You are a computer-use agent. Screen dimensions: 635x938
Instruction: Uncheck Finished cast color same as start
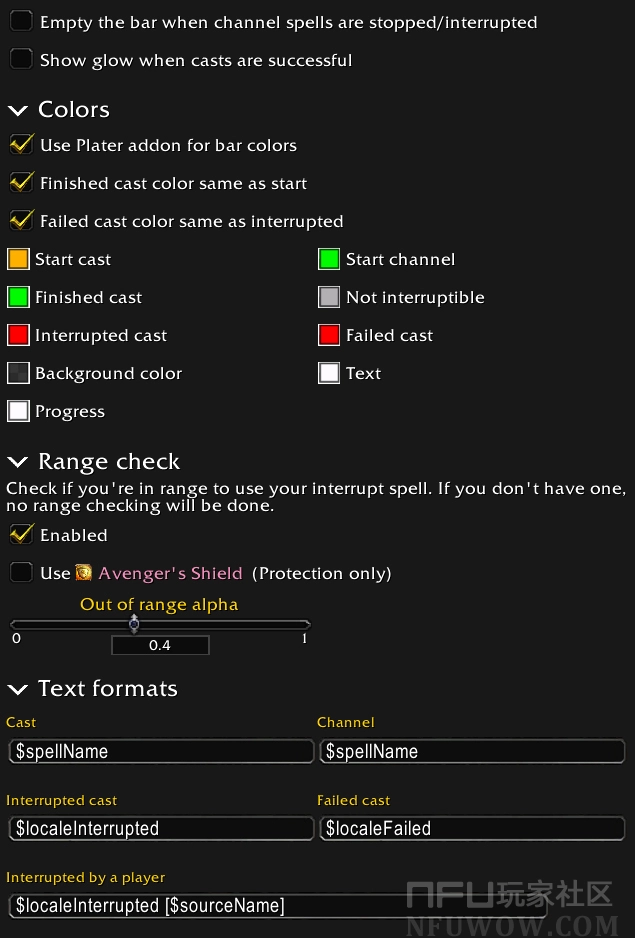pos(21,183)
